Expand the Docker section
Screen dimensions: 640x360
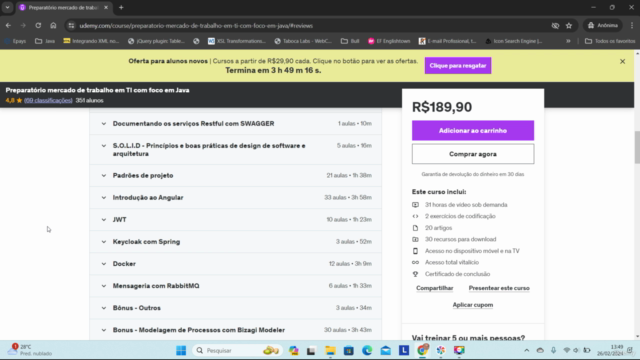[x=236, y=264]
